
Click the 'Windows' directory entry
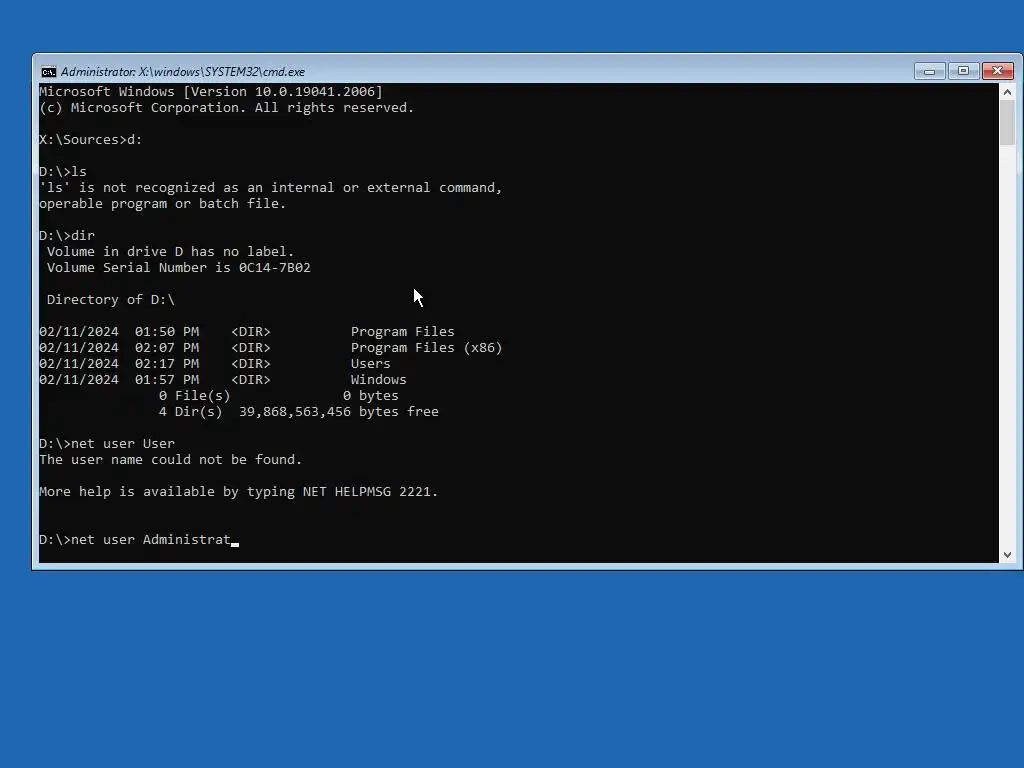tap(223, 380)
